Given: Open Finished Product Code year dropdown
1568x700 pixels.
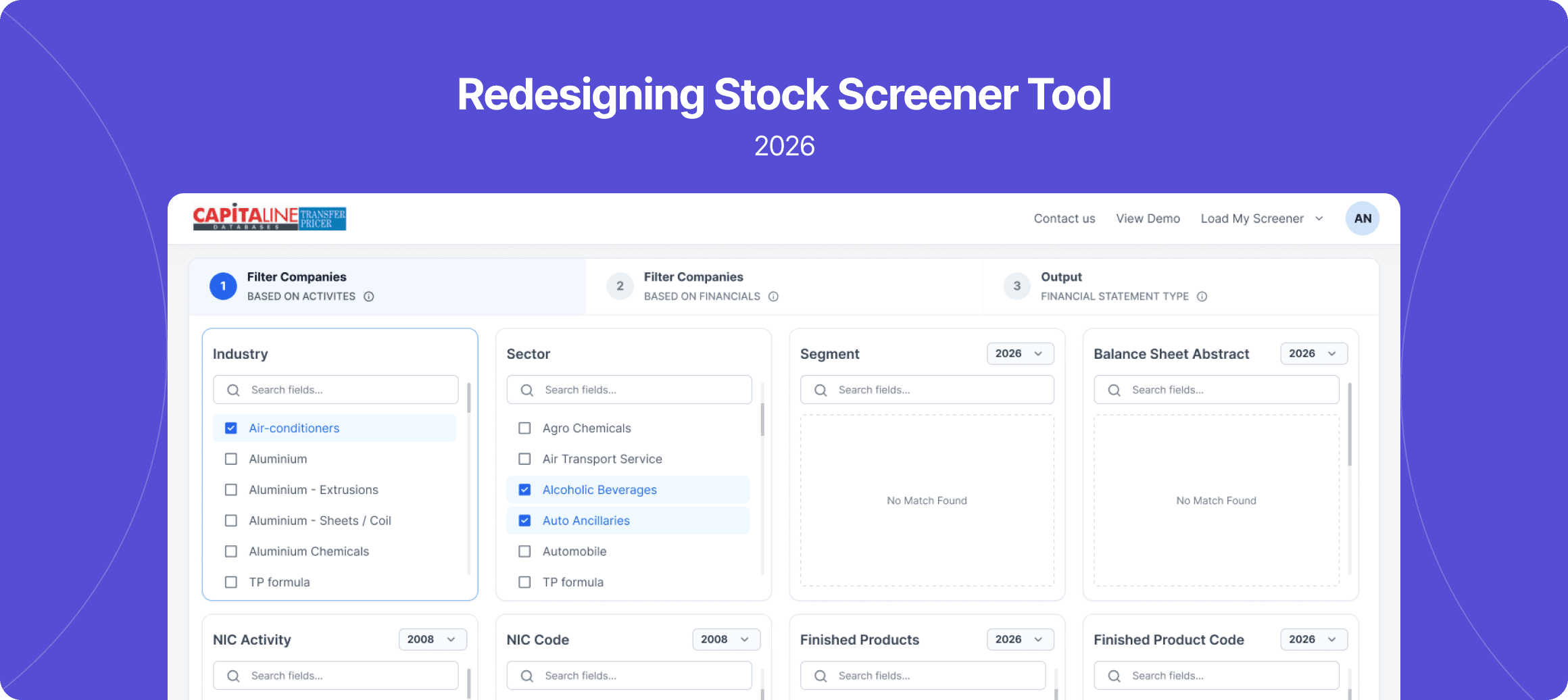Looking at the screenshot, I should [1314, 639].
